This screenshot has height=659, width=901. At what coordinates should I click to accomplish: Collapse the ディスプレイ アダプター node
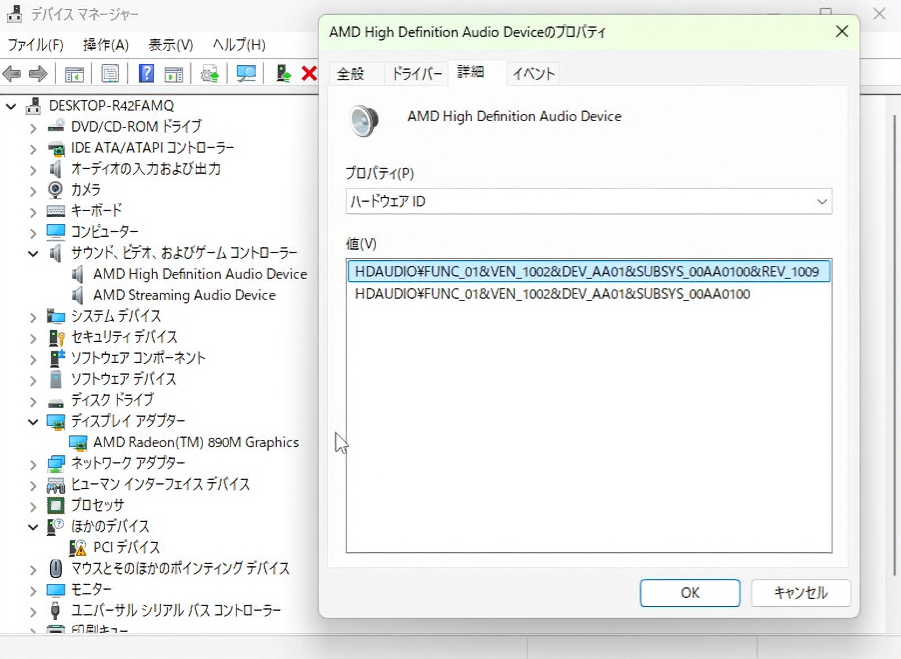pos(33,422)
